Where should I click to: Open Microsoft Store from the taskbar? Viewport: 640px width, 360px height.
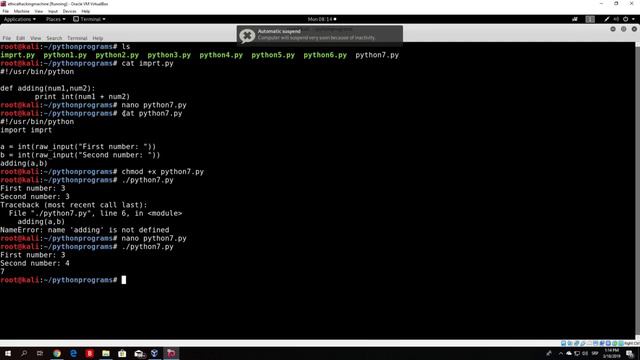tap(122, 353)
